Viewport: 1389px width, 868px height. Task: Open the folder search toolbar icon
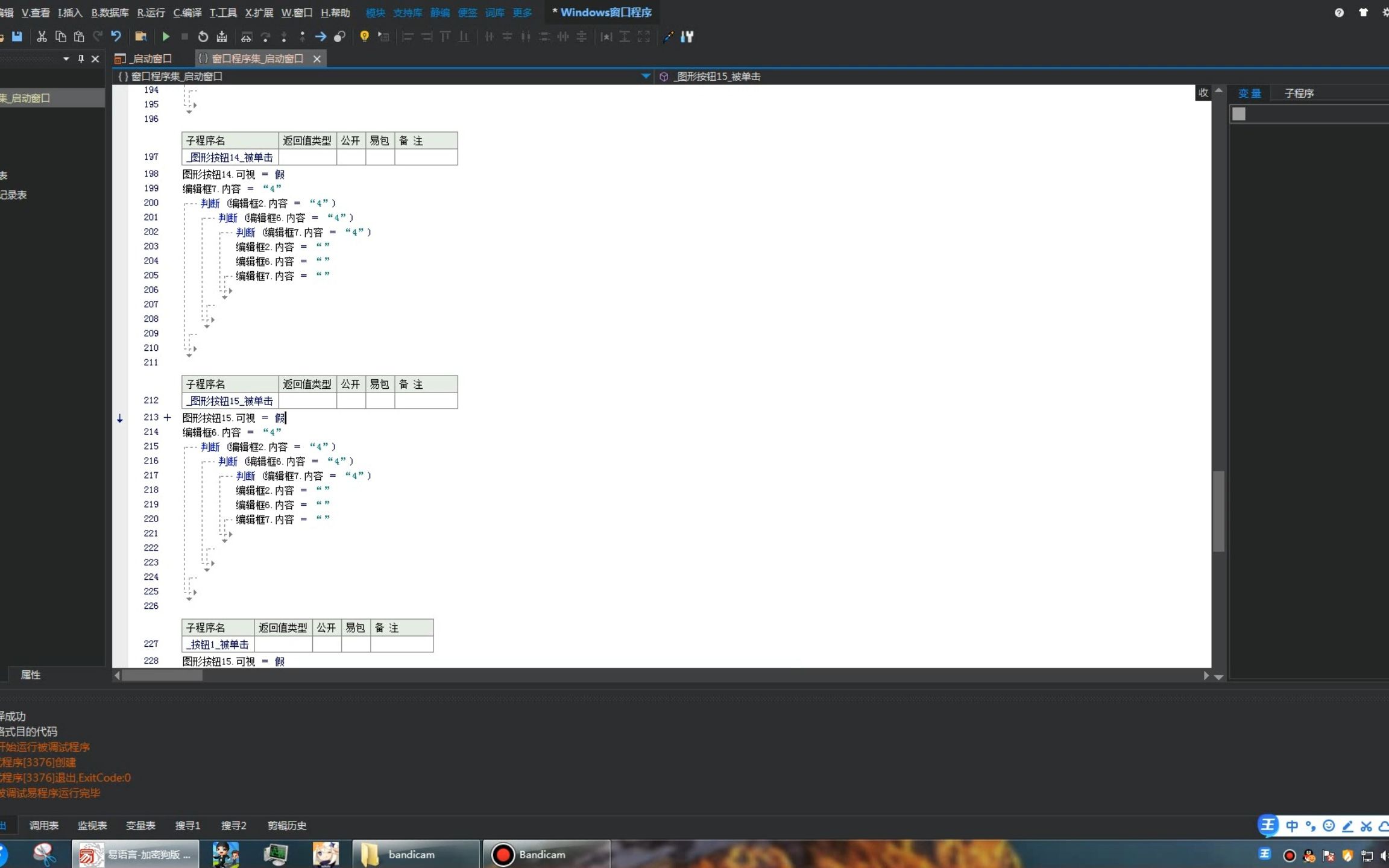point(140,37)
